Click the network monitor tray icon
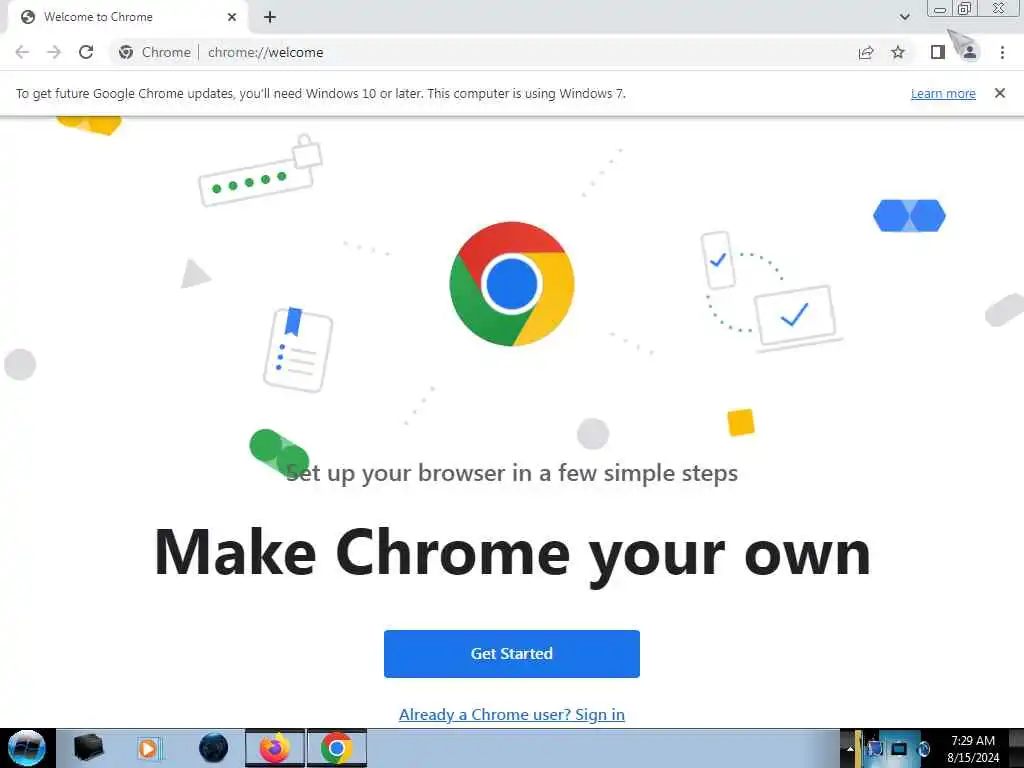 [x=899, y=748]
